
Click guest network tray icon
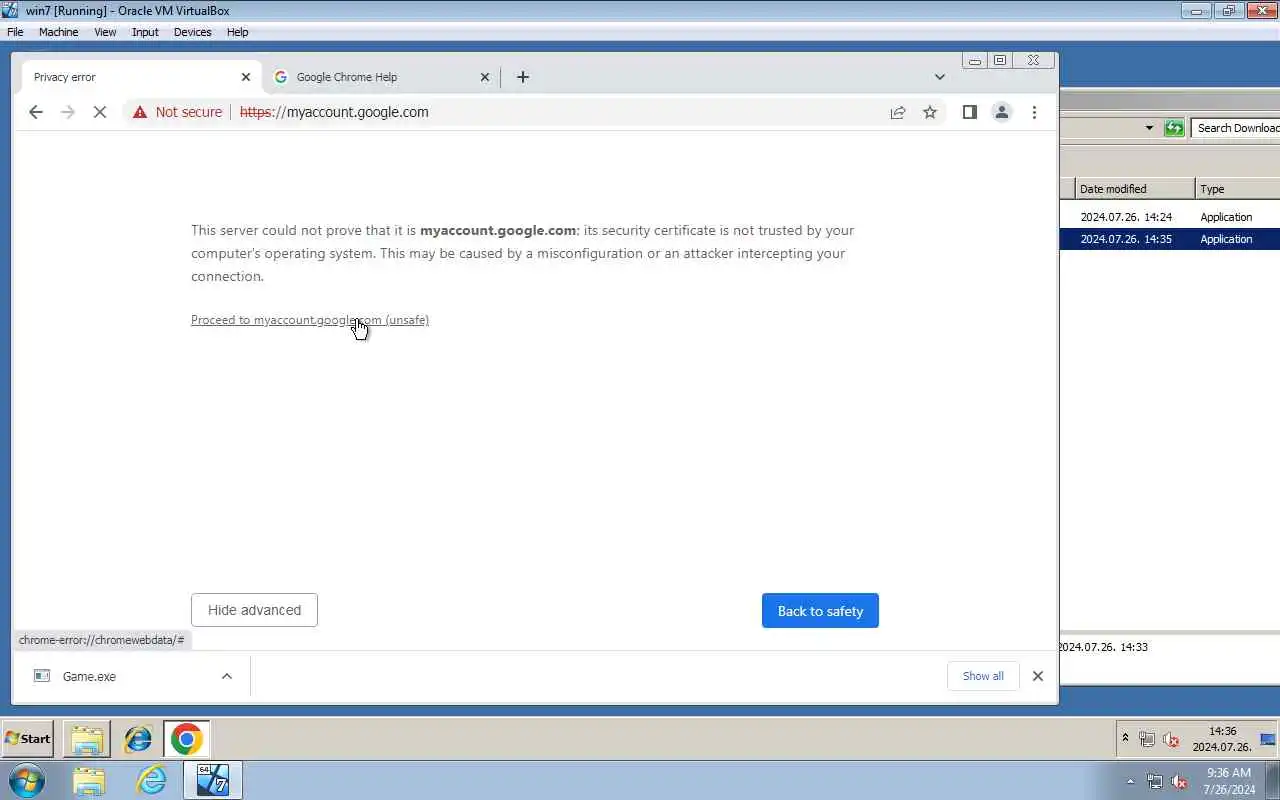coord(1147,739)
